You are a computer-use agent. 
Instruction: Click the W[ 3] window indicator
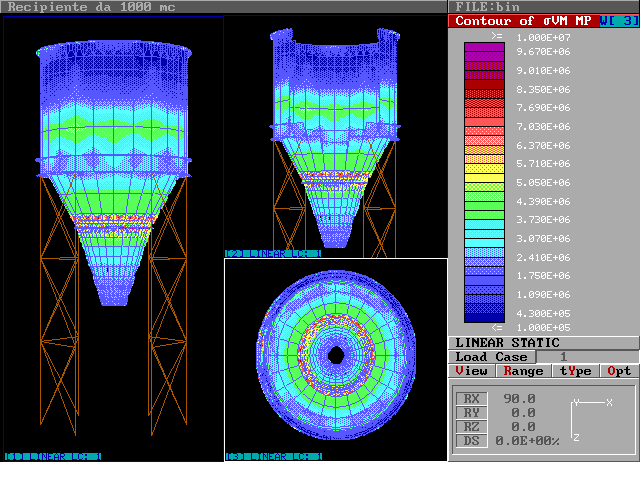click(619, 21)
